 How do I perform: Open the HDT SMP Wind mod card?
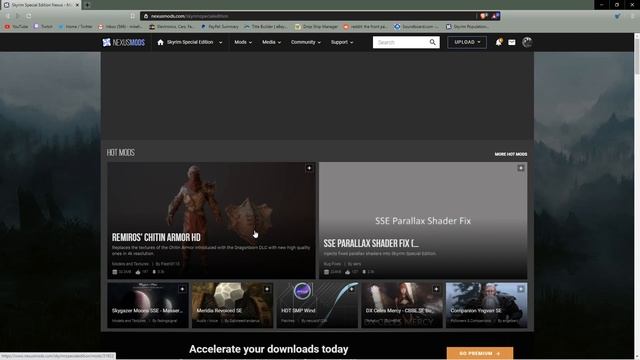point(317,305)
